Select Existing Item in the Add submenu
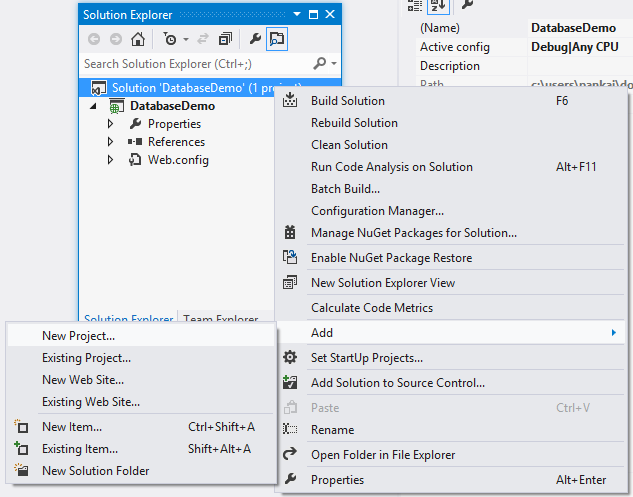The image size is (633, 497). click(141, 449)
